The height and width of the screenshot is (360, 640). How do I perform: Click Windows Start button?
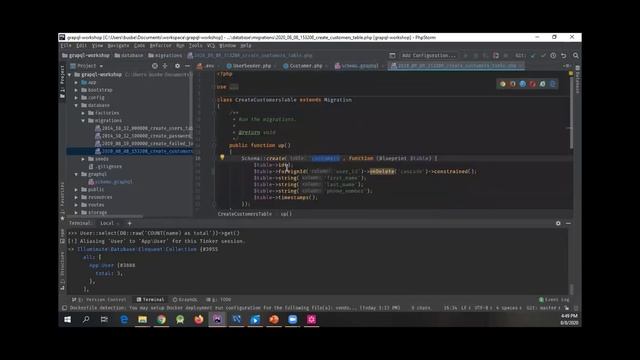67,320
